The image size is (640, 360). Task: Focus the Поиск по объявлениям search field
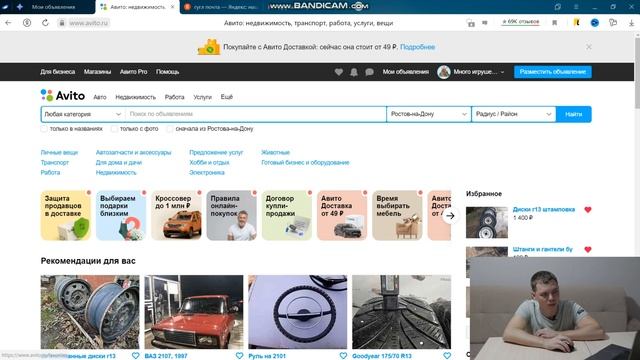coord(256,114)
